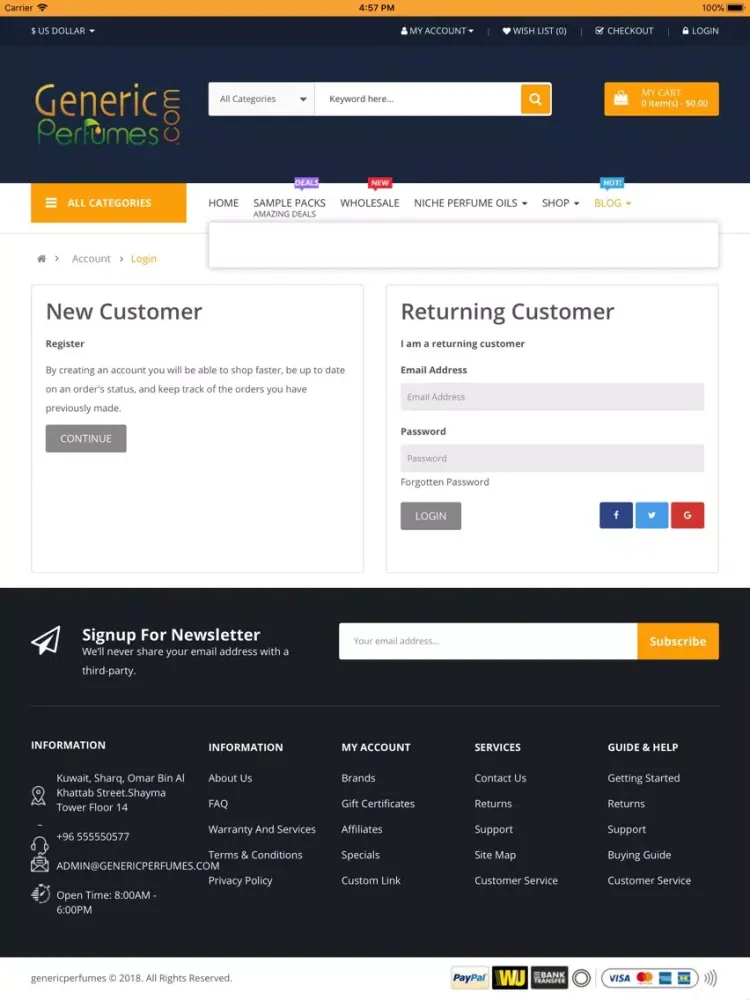The width and height of the screenshot is (750, 1000).
Task: Click the lock icon next to Login
Action: coord(686,31)
